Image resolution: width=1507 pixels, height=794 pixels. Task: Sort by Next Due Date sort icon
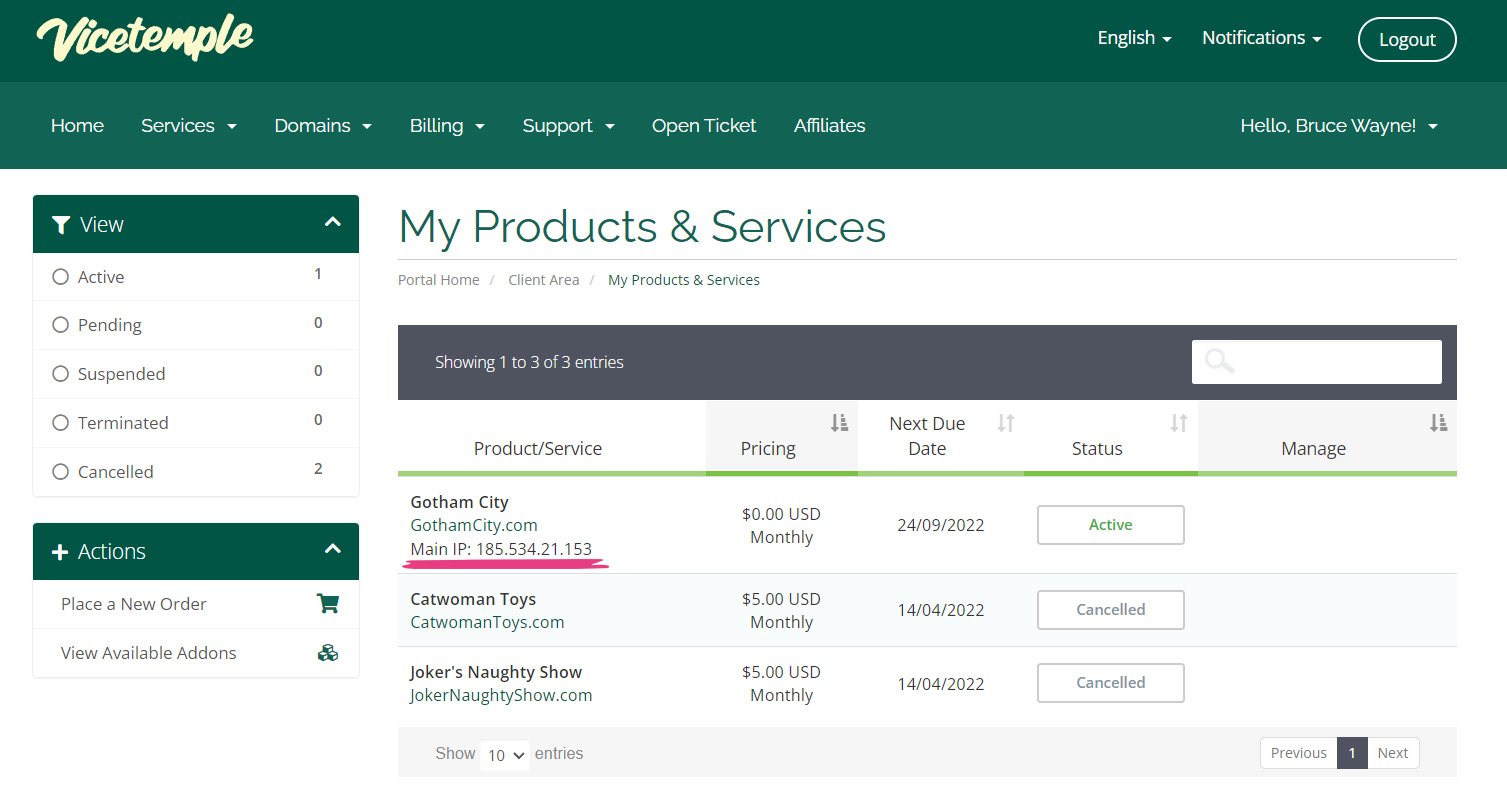pyautogui.click(x=1006, y=423)
